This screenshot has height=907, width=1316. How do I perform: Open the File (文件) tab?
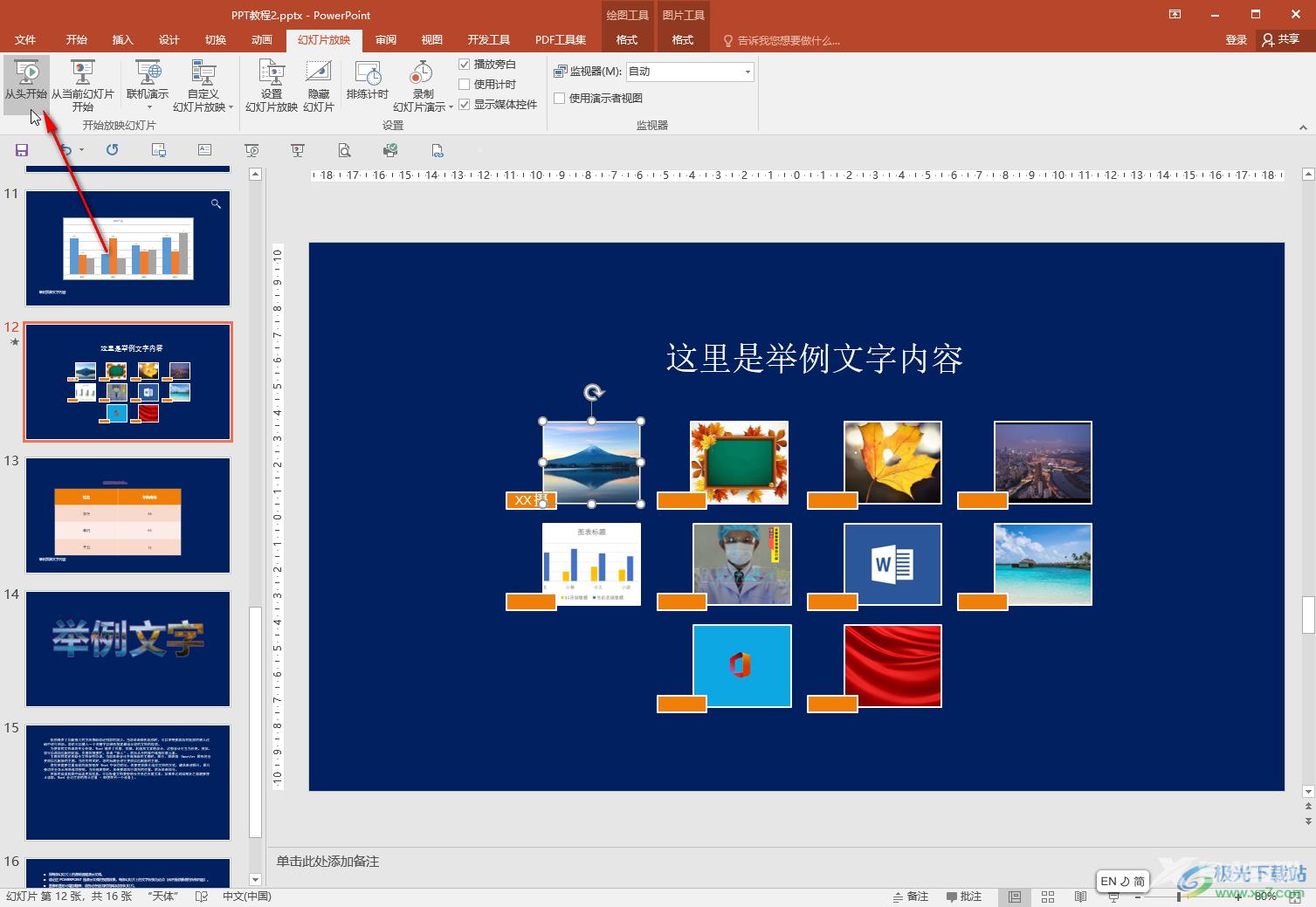tap(25, 40)
